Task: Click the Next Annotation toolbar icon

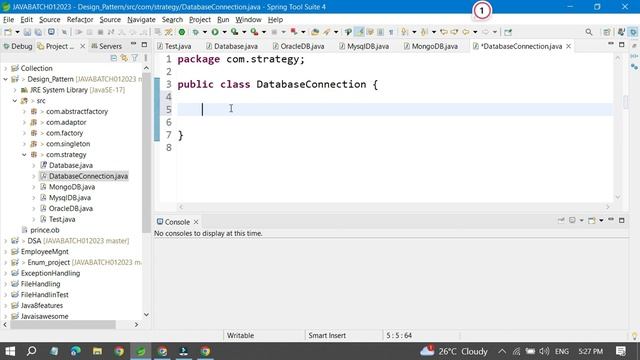Action: coord(404,32)
